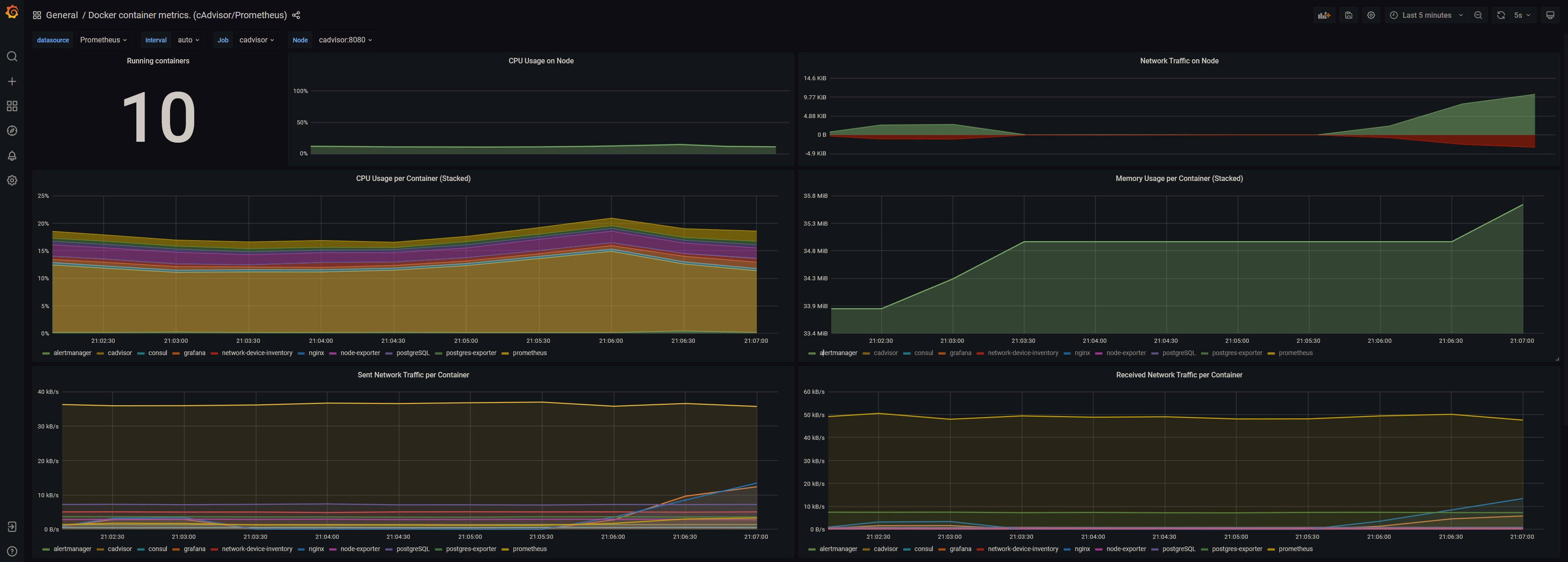This screenshot has width=1568, height=562.
Task: Open the cadvisor:8080 Node dropdown
Action: [345, 40]
